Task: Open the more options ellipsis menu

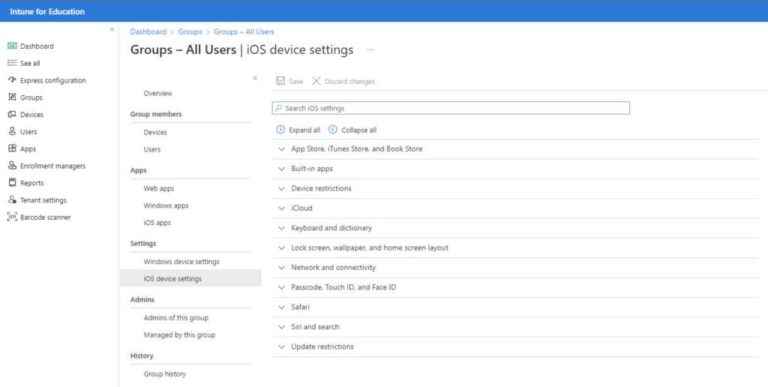Action: tap(370, 49)
